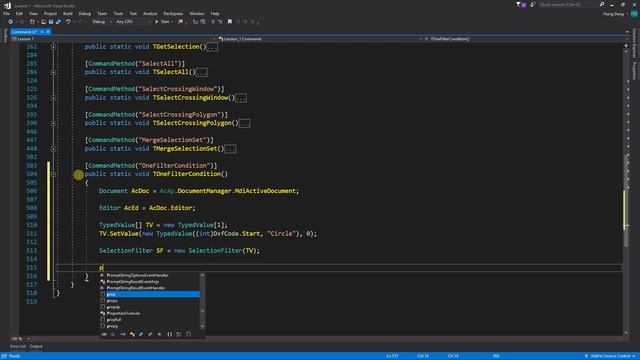Image resolution: width=640 pixels, height=360 pixels.
Task: Open the DevExpress menu
Action: point(173,13)
